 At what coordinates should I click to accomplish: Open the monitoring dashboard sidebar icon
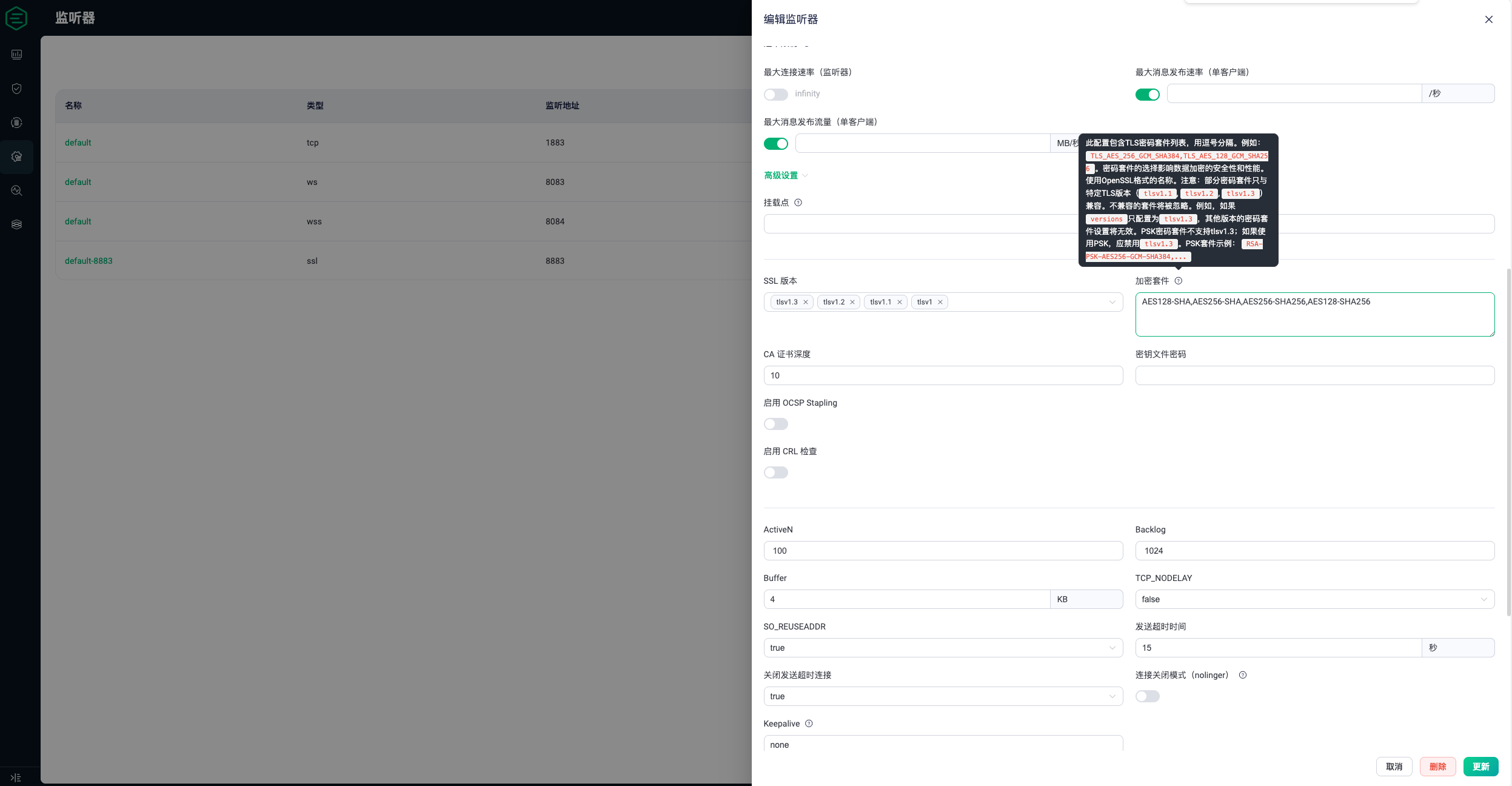tap(17, 55)
